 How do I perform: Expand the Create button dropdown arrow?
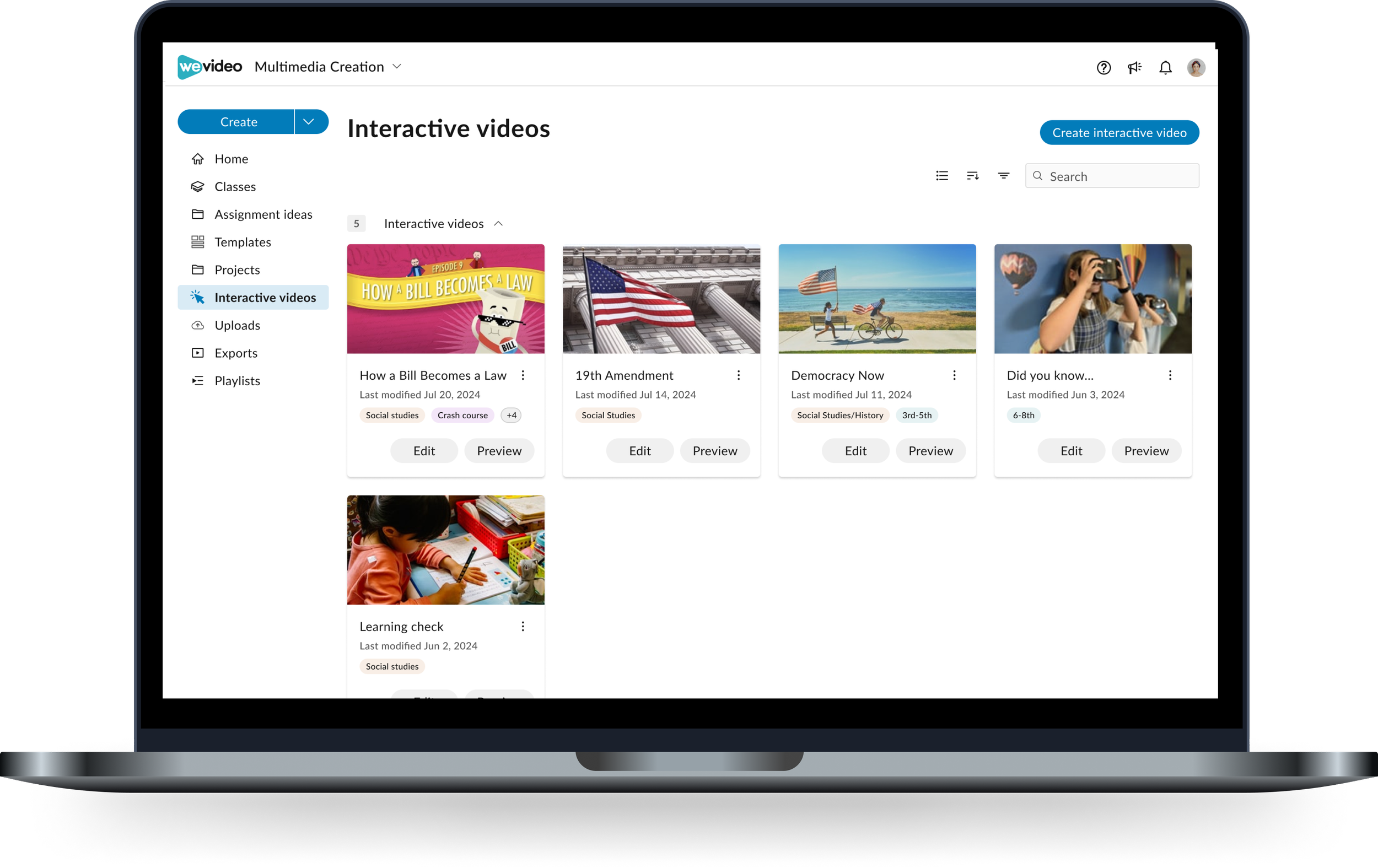pyautogui.click(x=309, y=122)
